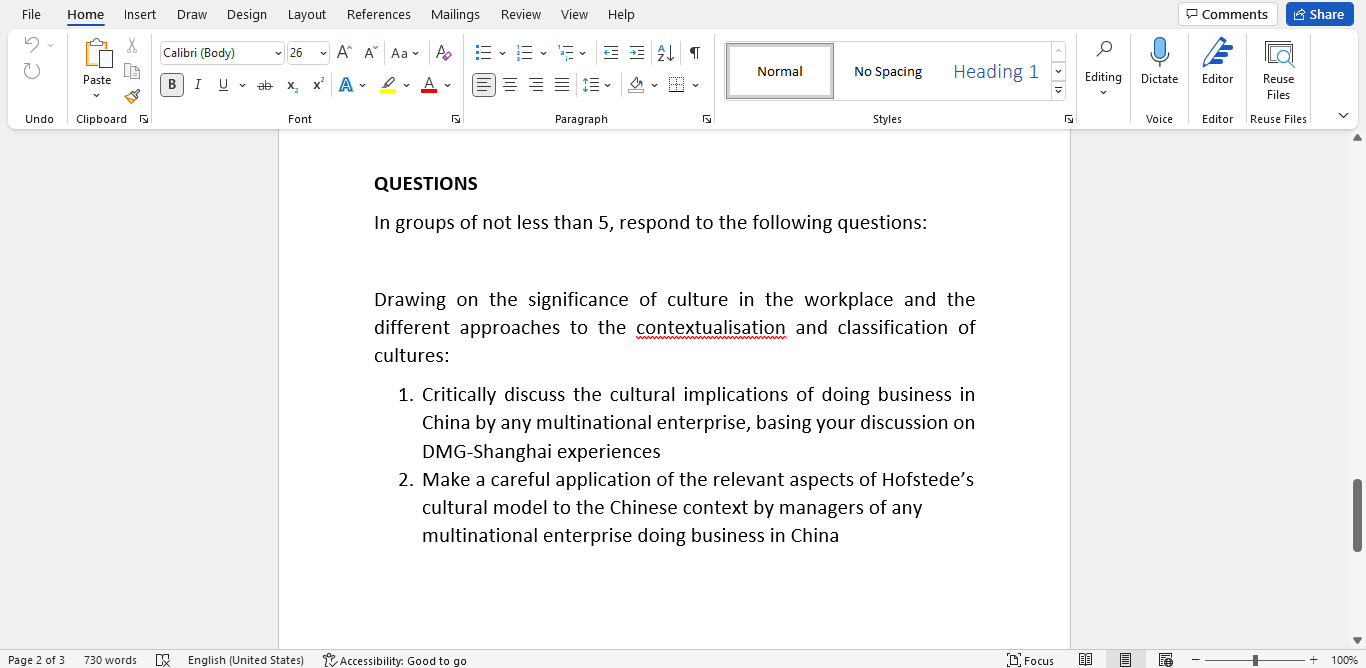Open Change Case dropdown
Viewport: 1366px width, 668px height.
tap(405, 53)
